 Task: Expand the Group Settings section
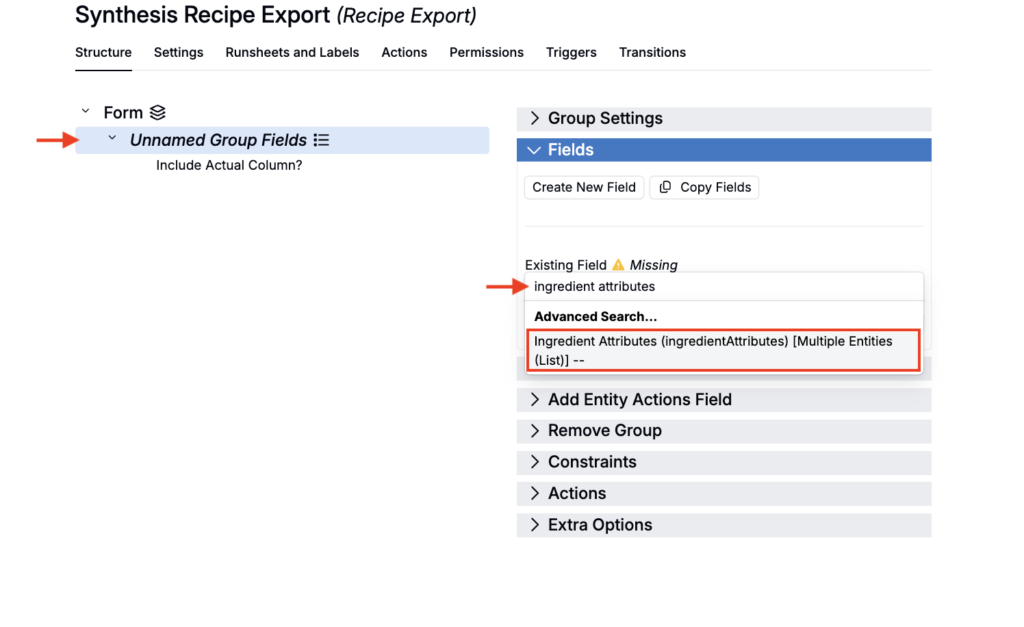click(x=535, y=118)
